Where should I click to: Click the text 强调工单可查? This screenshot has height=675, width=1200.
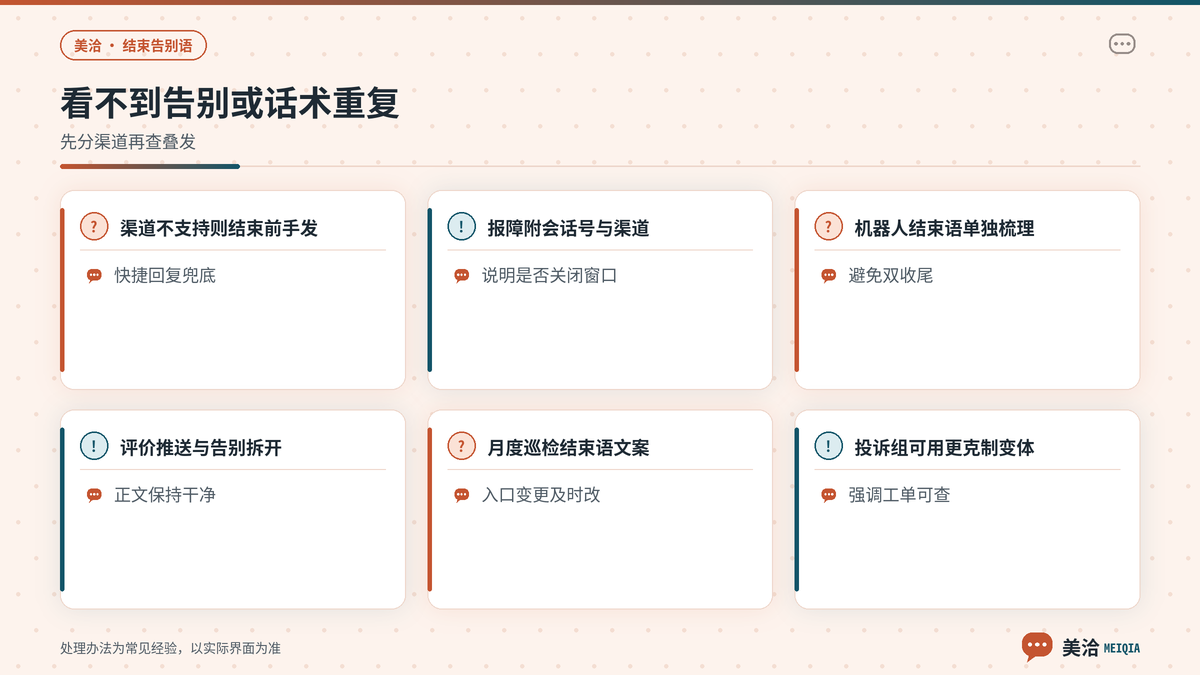coord(899,495)
